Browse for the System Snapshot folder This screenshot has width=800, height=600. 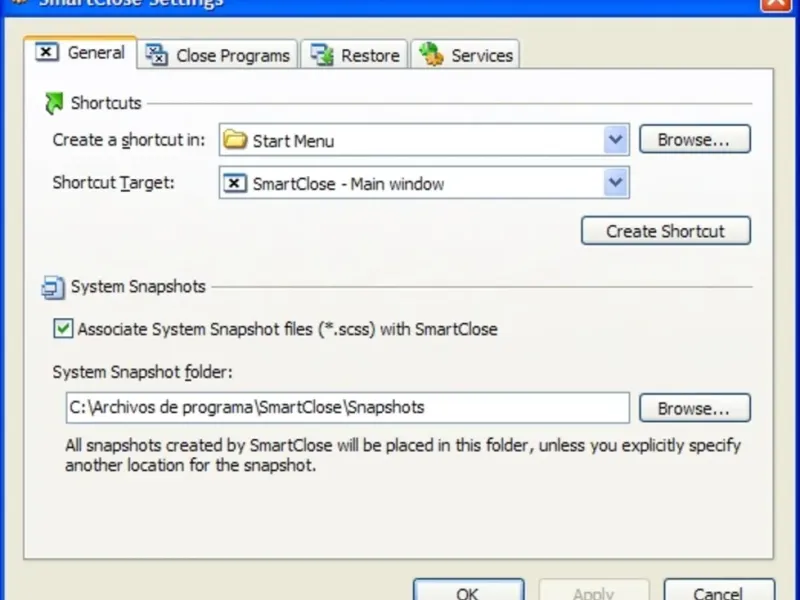tap(694, 408)
